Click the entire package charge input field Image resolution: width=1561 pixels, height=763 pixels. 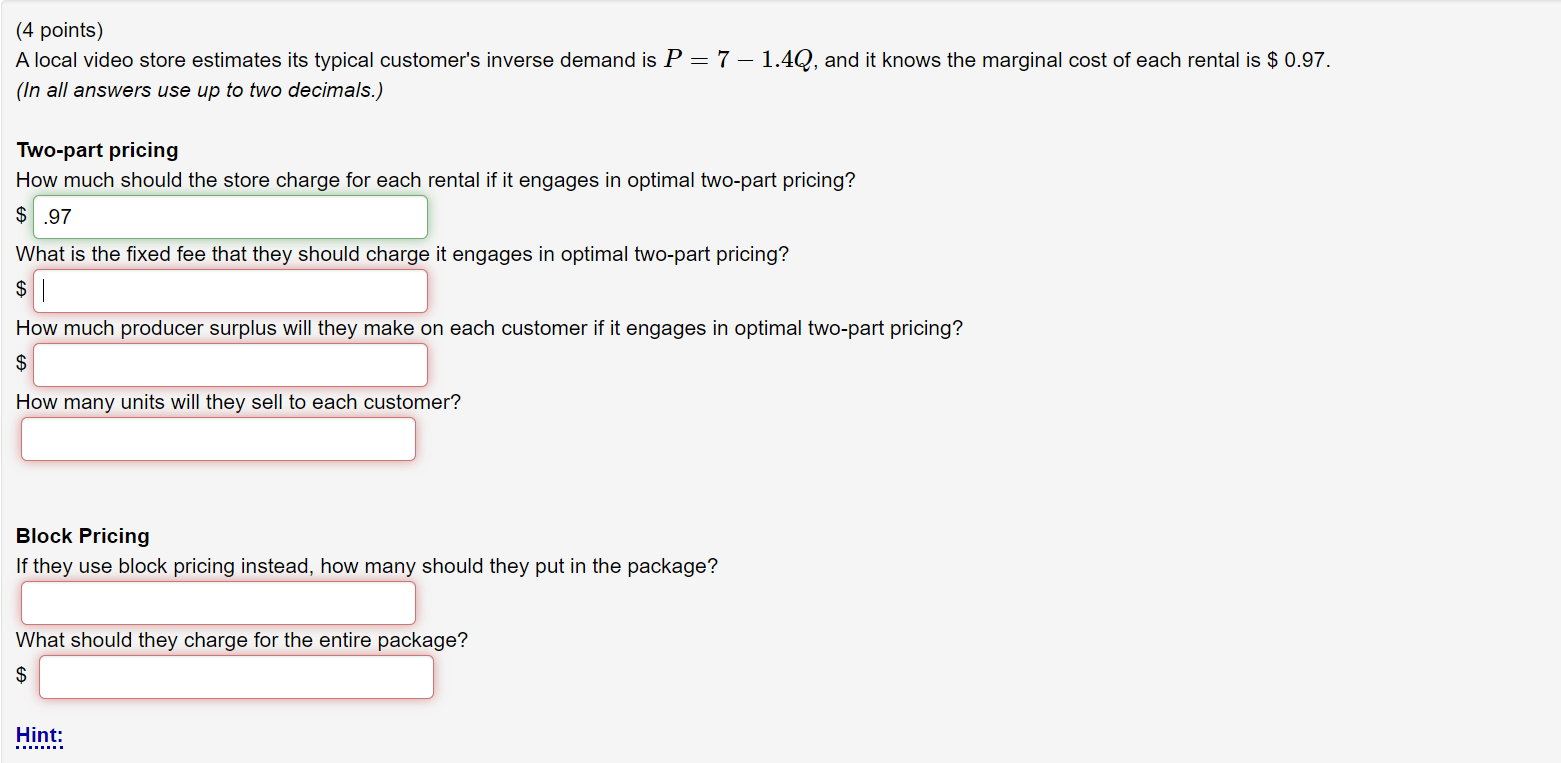[236, 676]
